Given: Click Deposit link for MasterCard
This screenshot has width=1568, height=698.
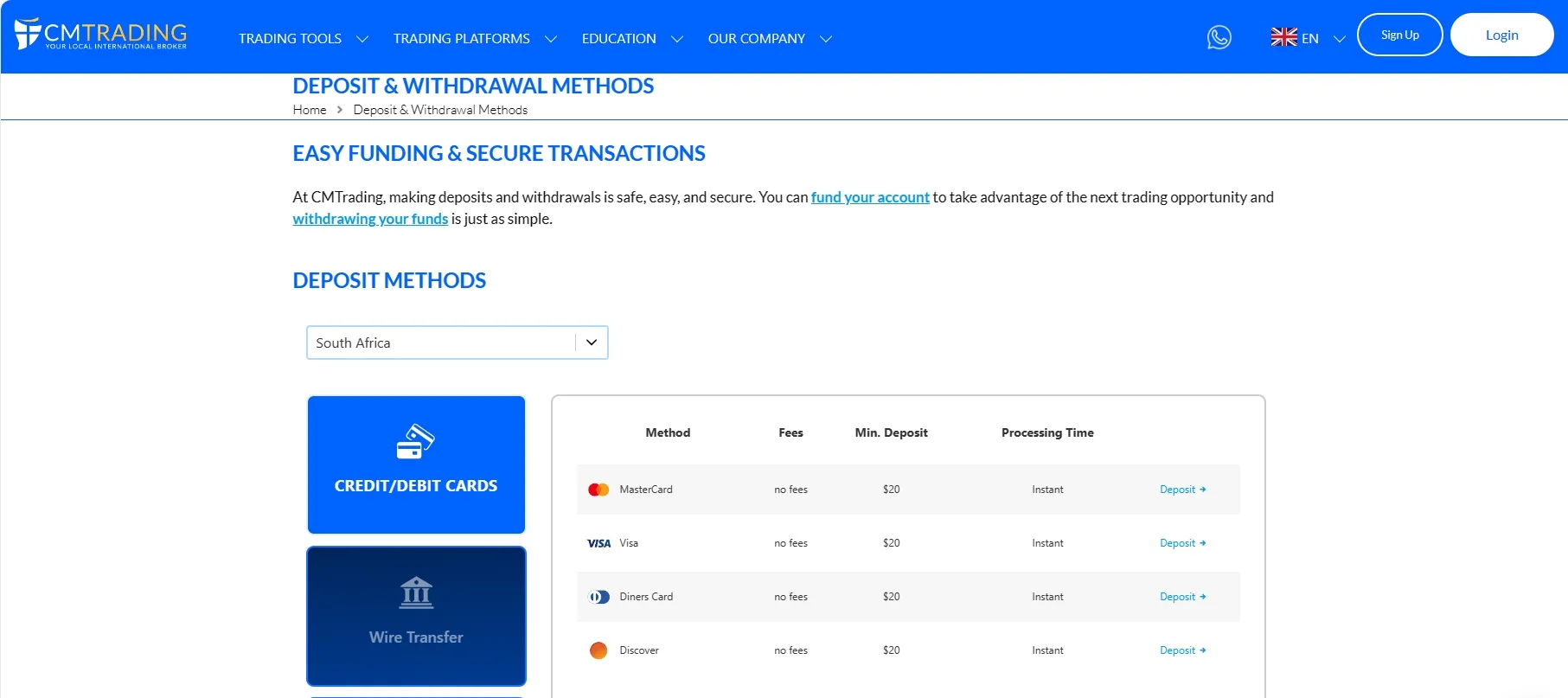Looking at the screenshot, I should coord(1183,490).
